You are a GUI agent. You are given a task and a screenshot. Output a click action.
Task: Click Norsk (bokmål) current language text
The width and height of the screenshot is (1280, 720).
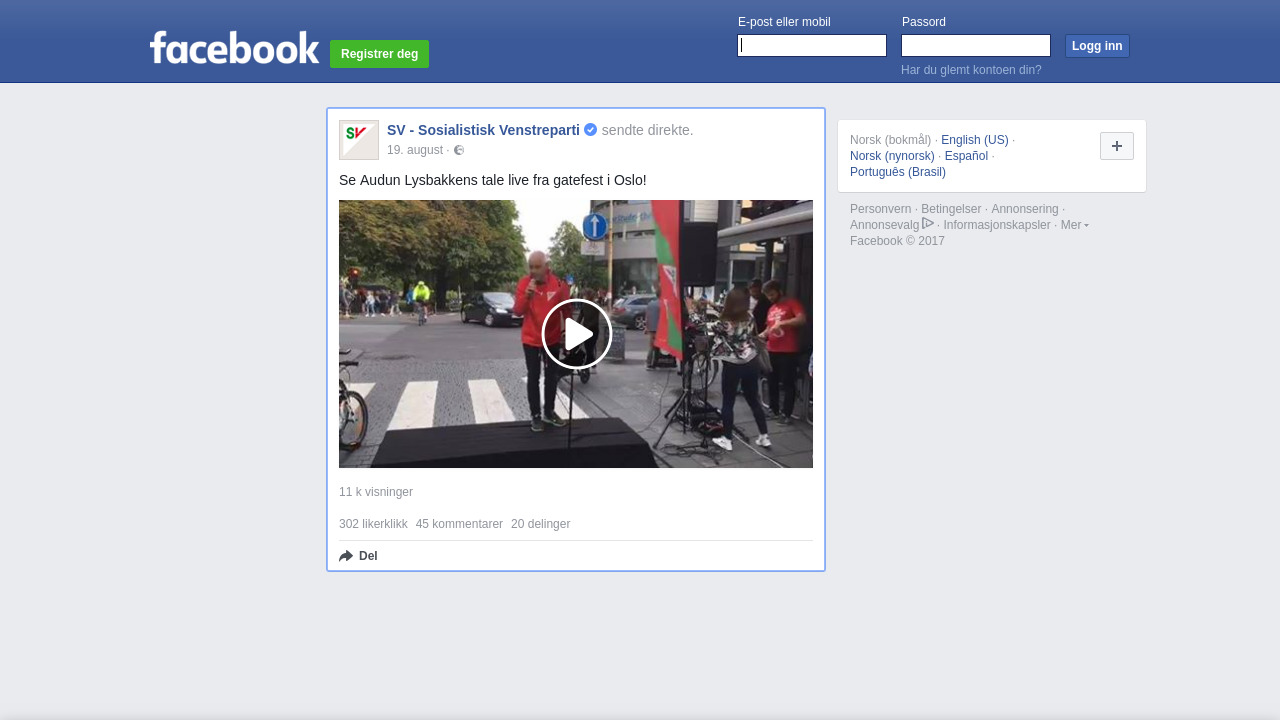point(891,140)
